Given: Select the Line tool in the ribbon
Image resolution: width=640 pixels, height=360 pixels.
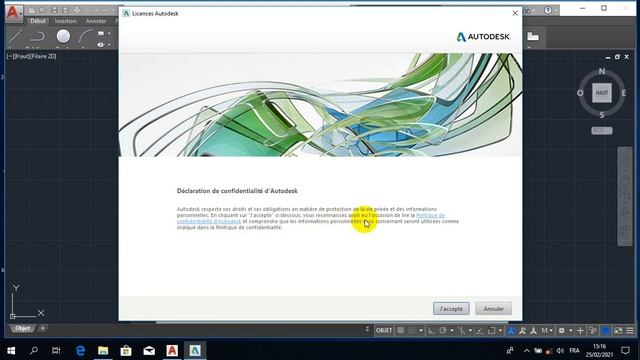Looking at the screenshot, I should tap(15, 37).
